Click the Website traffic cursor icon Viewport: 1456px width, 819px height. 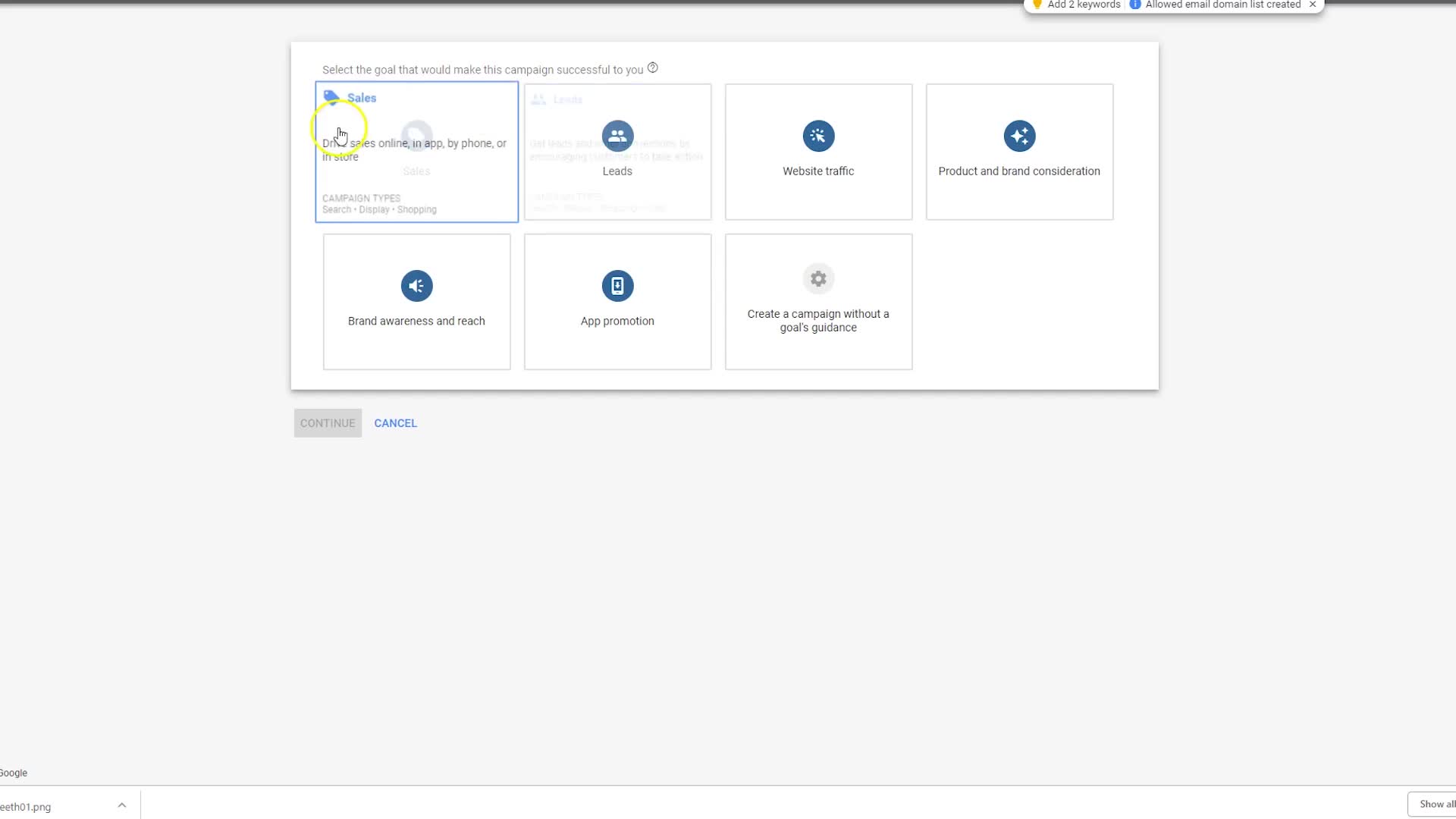818,136
